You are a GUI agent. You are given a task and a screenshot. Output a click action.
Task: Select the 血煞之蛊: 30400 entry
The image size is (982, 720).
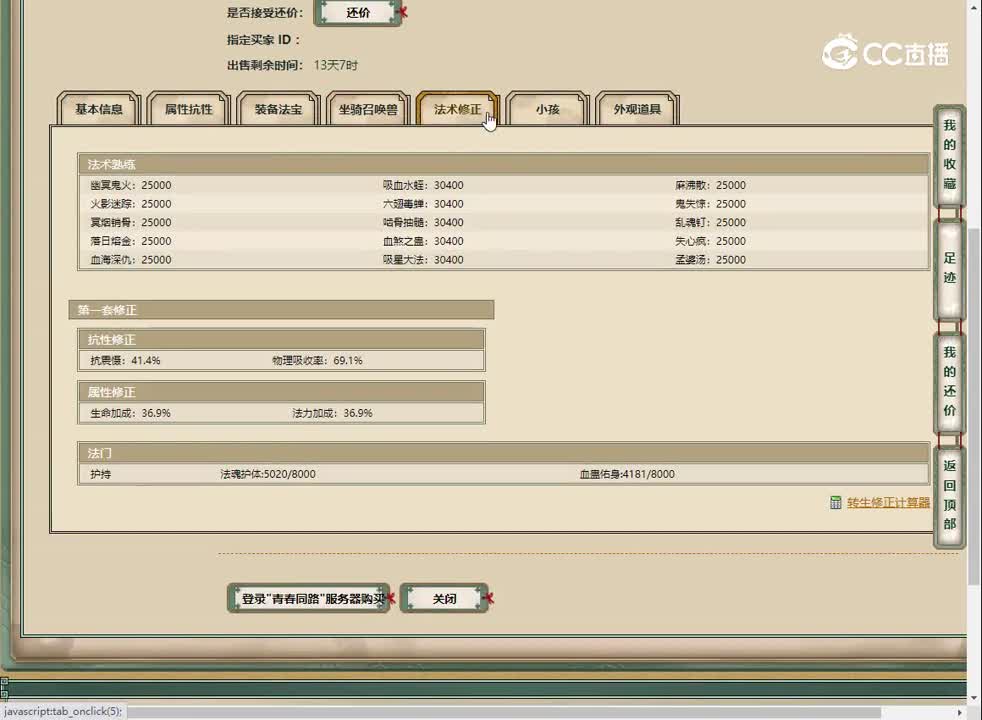pos(423,241)
